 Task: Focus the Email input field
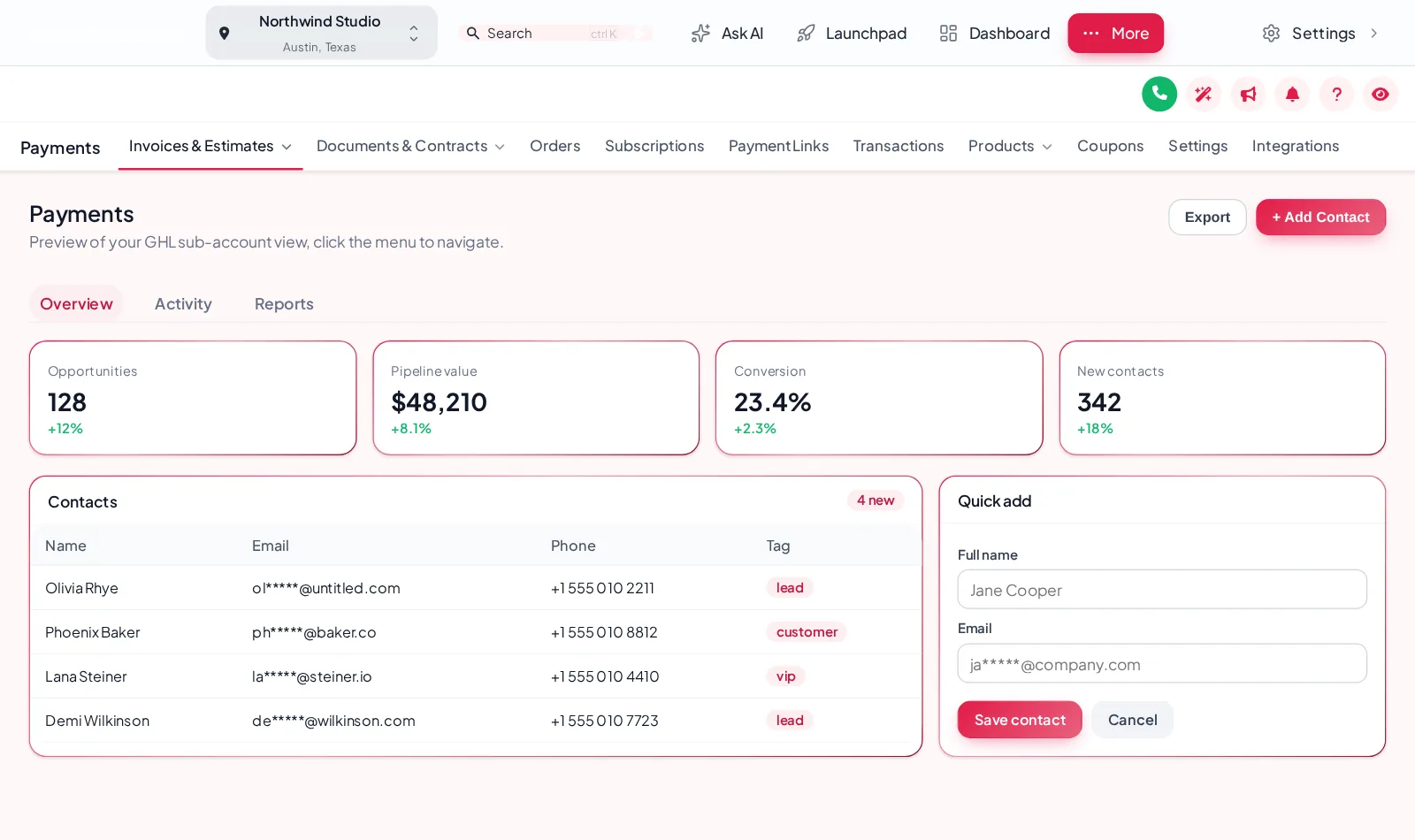(1162, 664)
